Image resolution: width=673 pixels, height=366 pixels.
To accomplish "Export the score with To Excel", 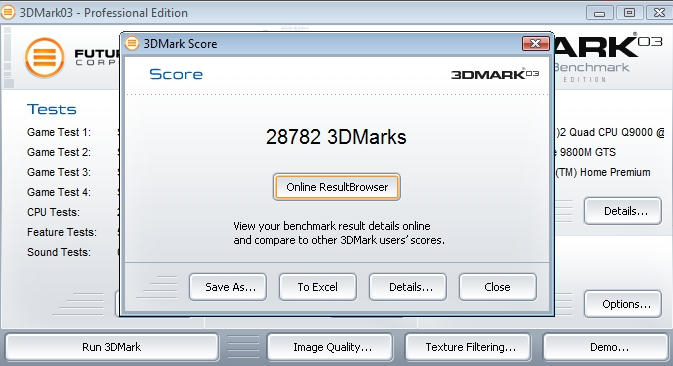I will click(318, 287).
